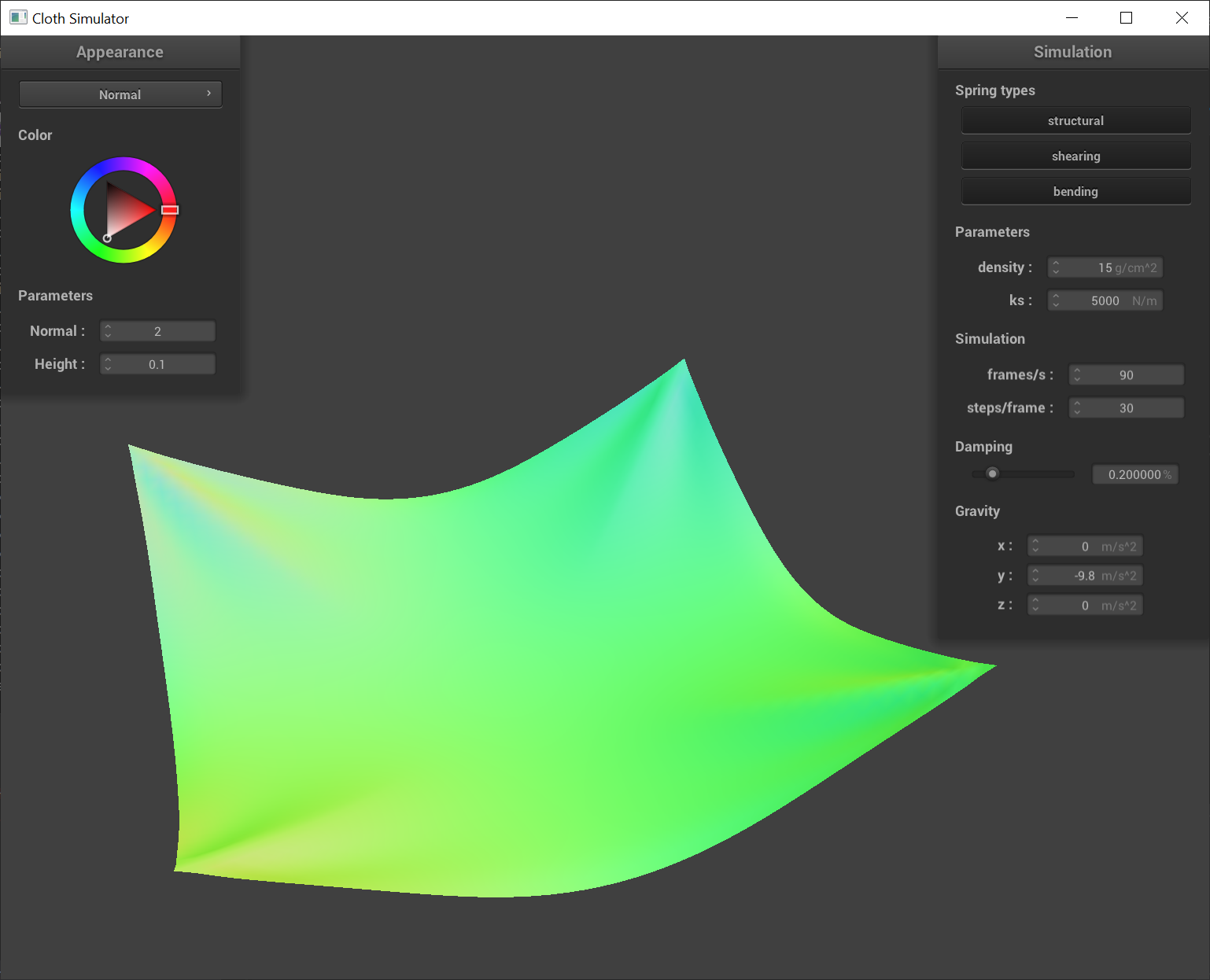Click the Height parameter value field

(x=157, y=364)
